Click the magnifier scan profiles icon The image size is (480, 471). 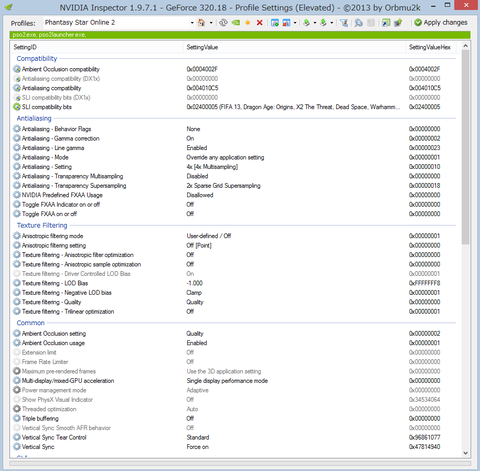pyautogui.click(x=359, y=23)
